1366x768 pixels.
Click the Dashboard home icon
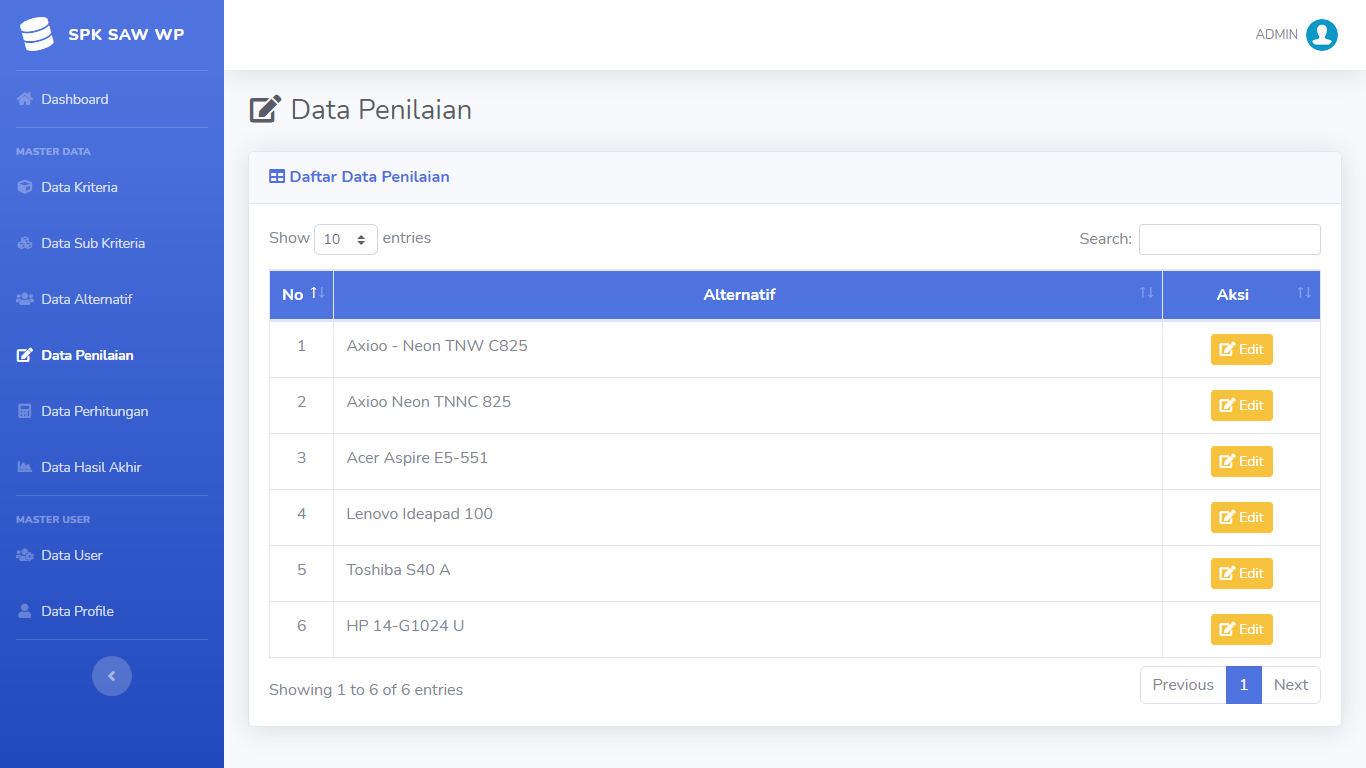click(25, 99)
